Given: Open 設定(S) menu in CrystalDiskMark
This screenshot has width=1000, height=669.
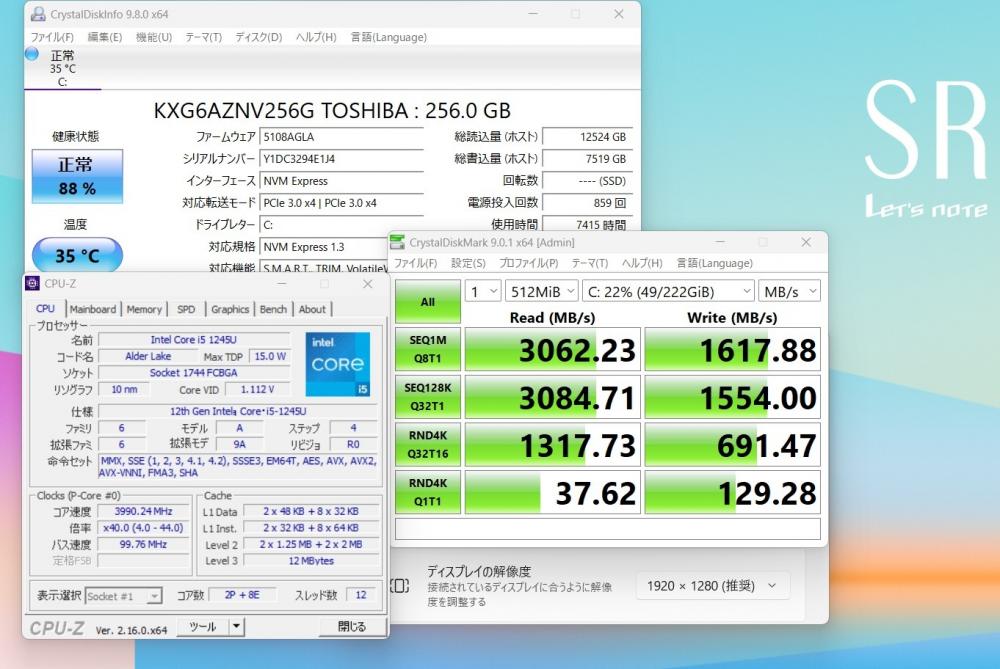Looking at the screenshot, I should pyautogui.click(x=468, y=263).
